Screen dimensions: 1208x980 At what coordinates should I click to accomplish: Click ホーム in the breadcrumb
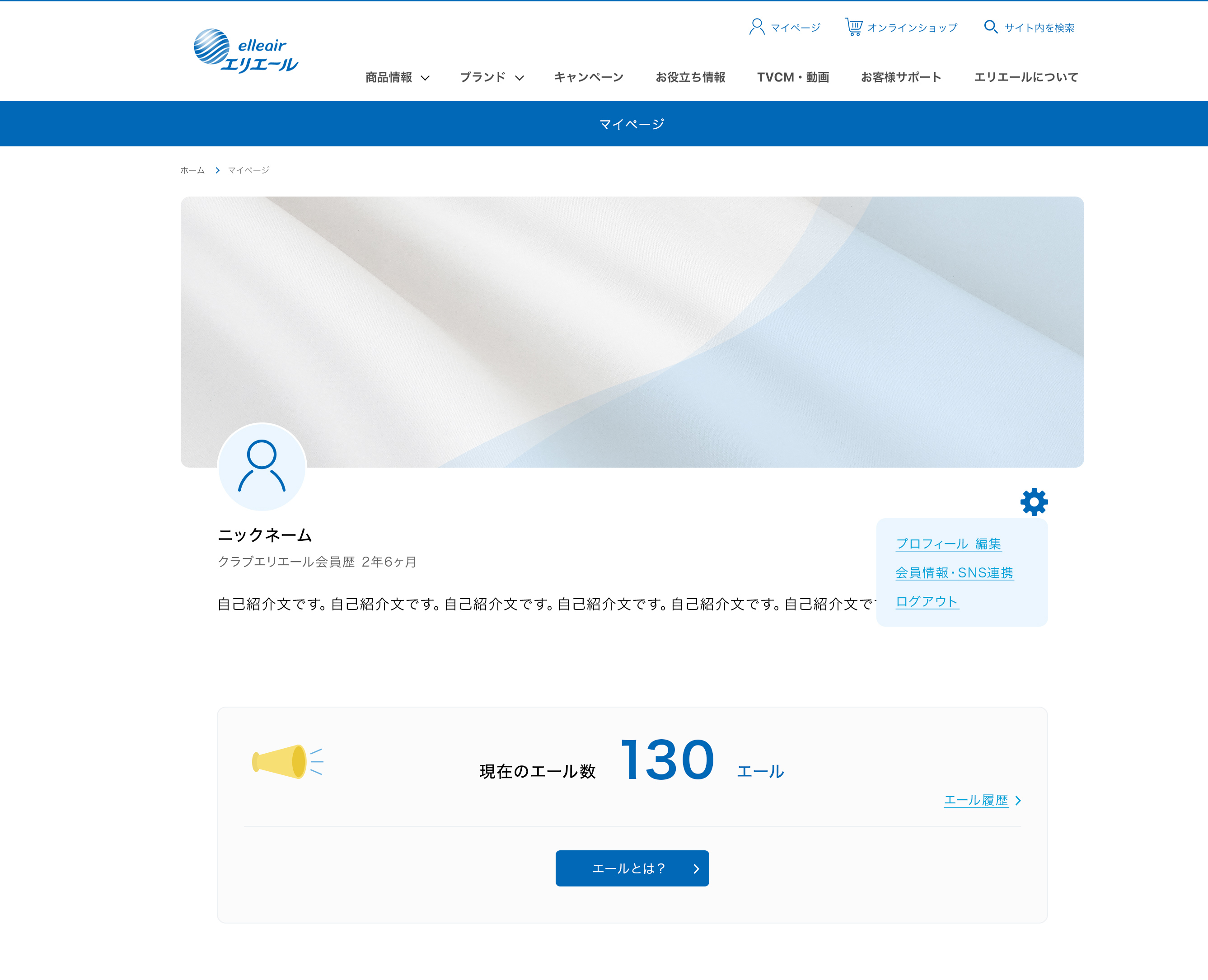[x=192, y=170]
